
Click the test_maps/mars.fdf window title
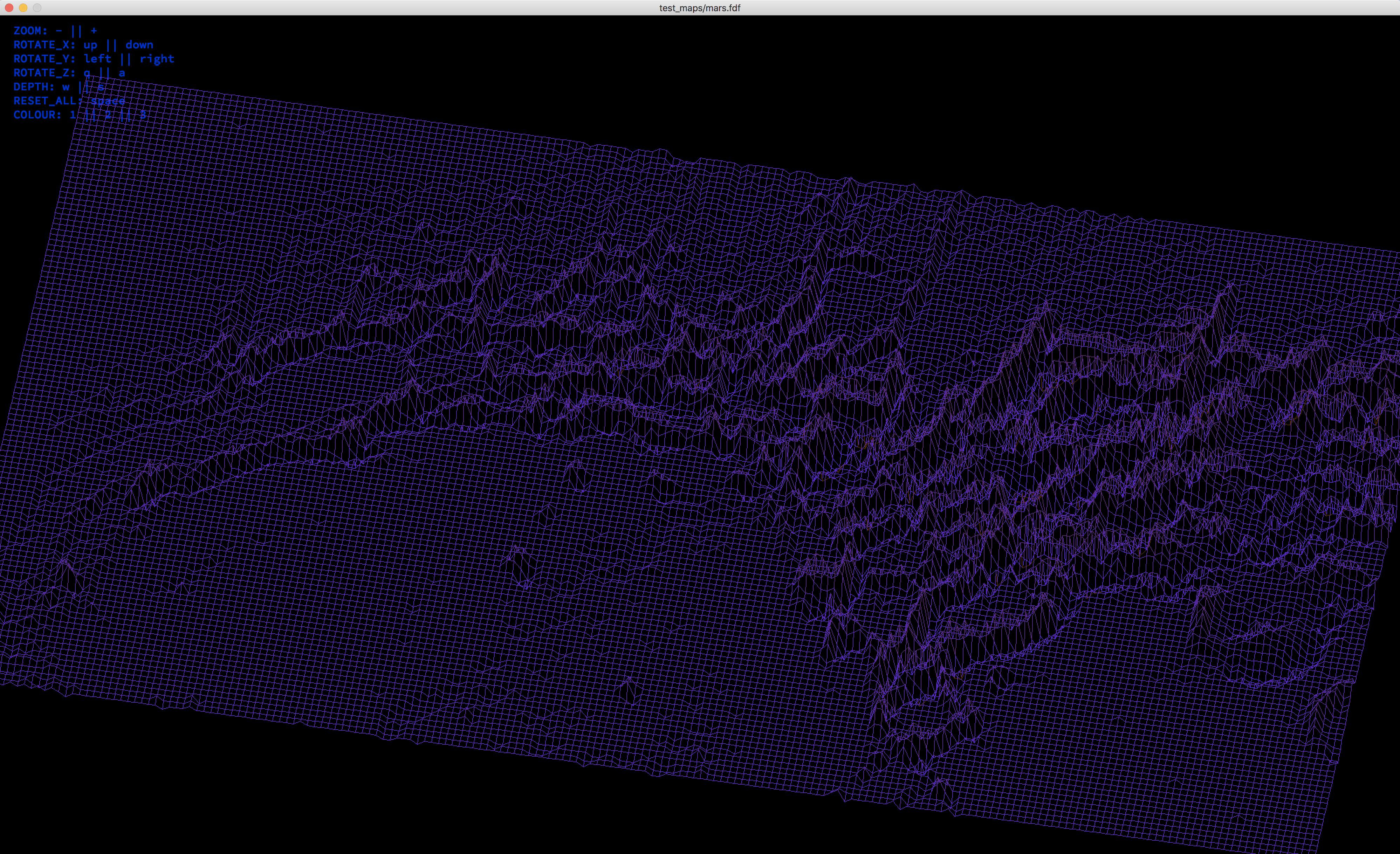(x=699, y=8)
